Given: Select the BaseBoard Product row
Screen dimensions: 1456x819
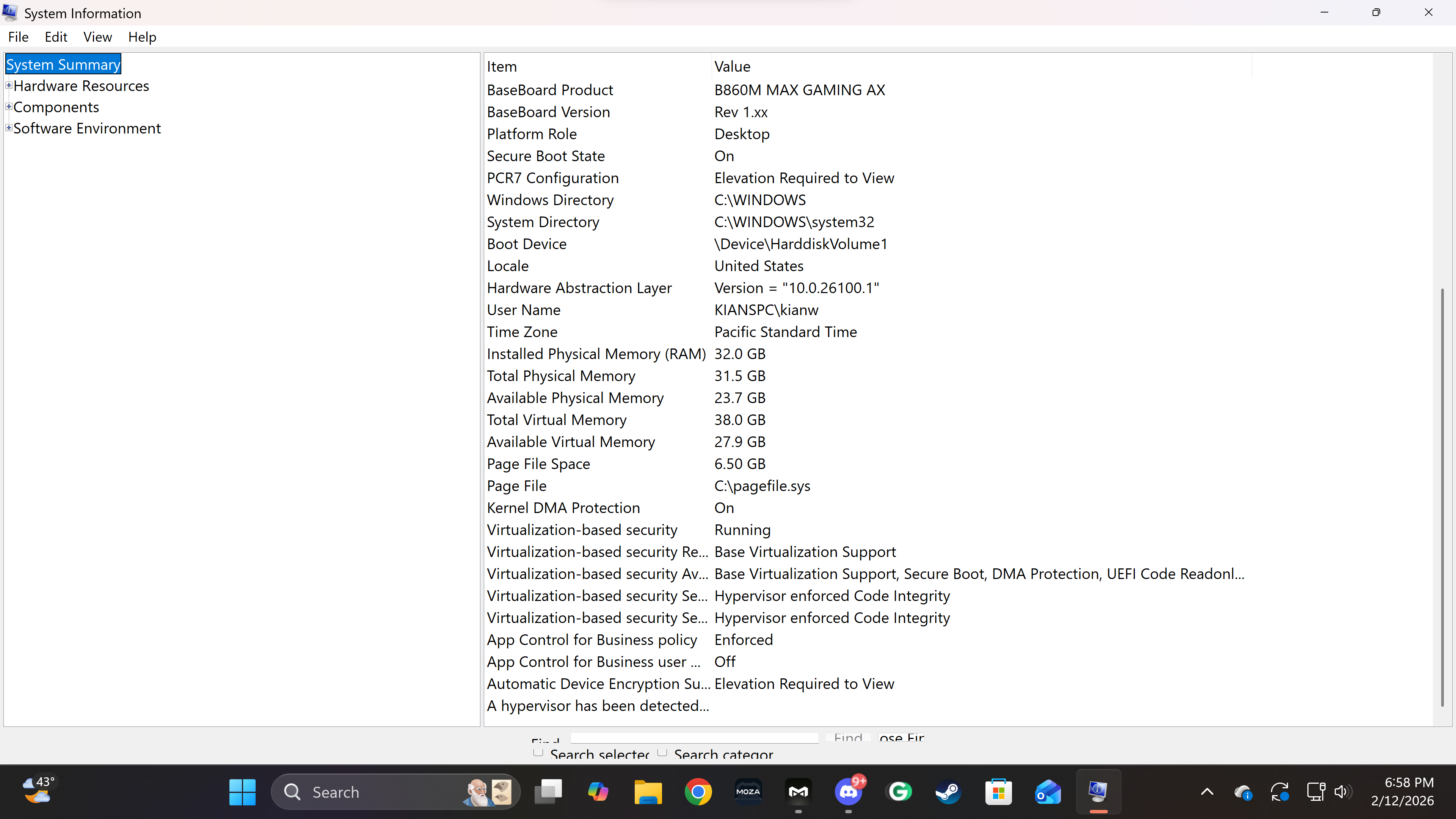Looking at the screenshot, I should 868,90.
